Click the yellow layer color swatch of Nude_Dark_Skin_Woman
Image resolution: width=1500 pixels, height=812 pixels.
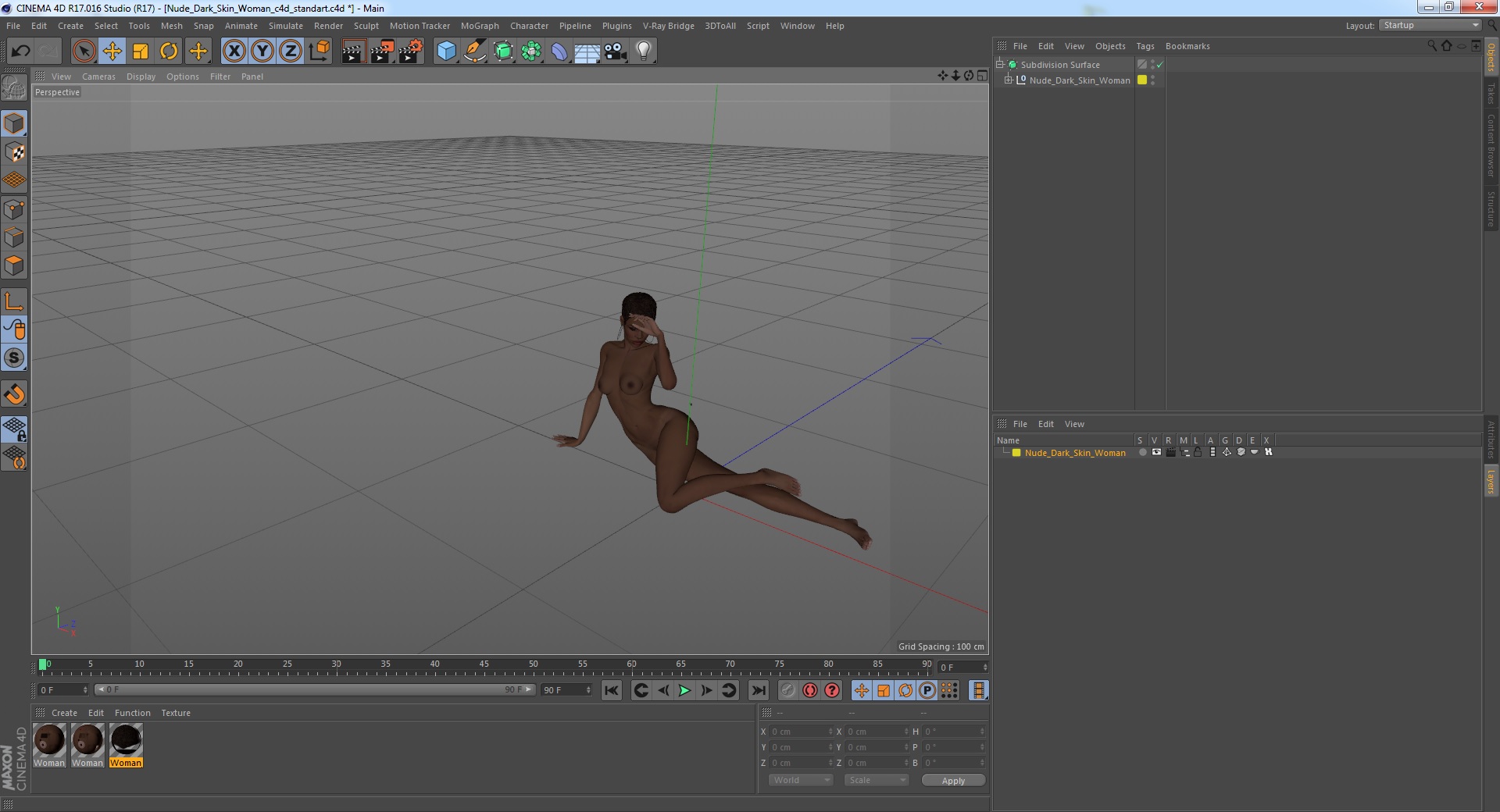click(x=1016, y=453)
